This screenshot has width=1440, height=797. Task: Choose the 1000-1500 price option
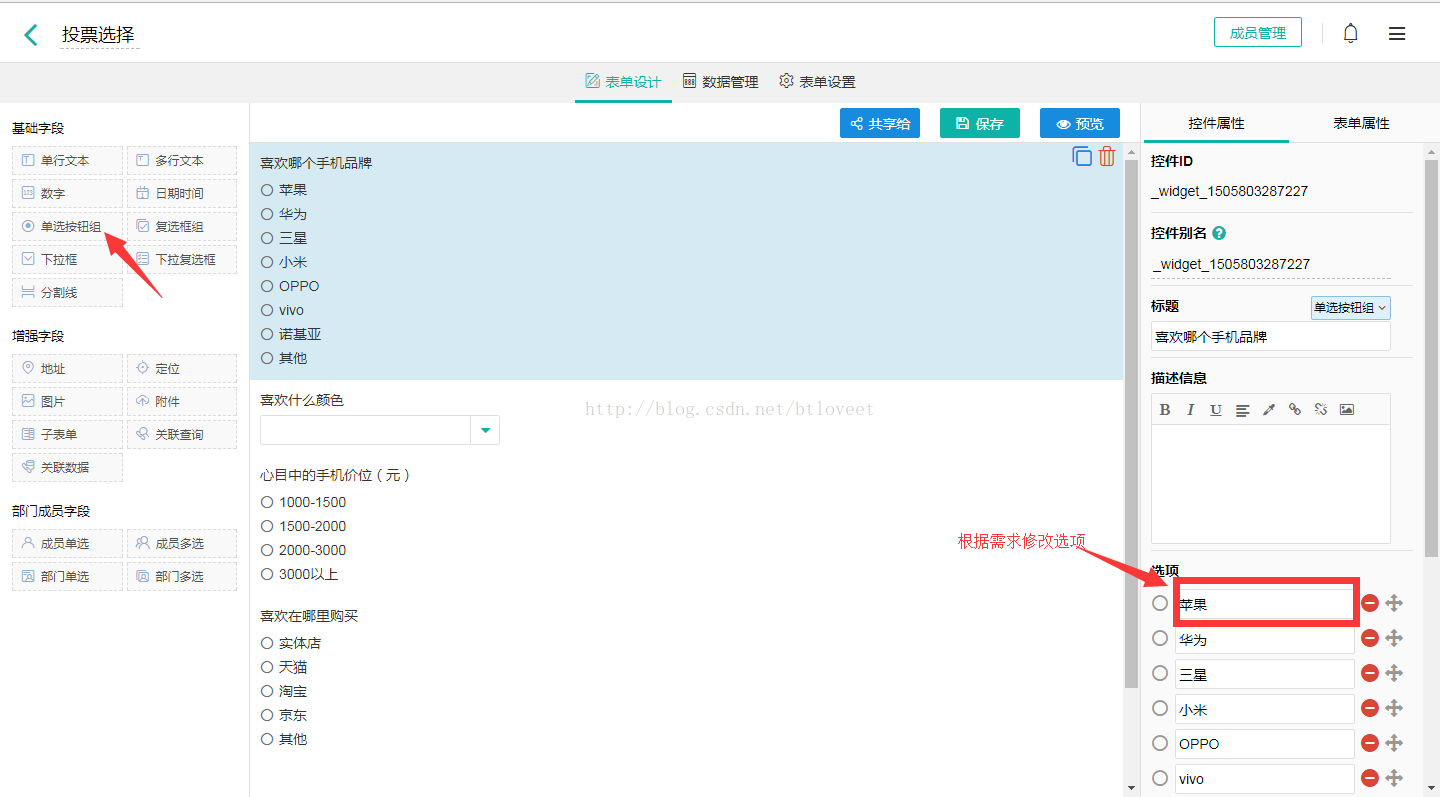(267, 502)
